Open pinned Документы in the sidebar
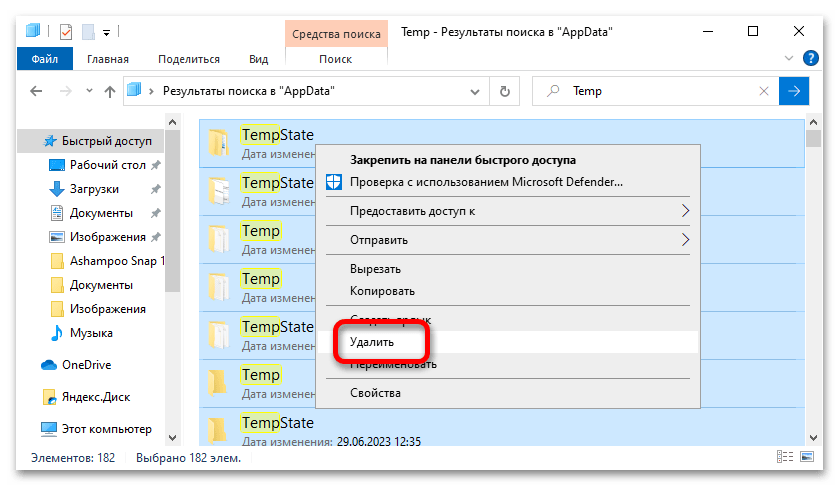This screenshot has height=486, width=839. tap(101, 213)
